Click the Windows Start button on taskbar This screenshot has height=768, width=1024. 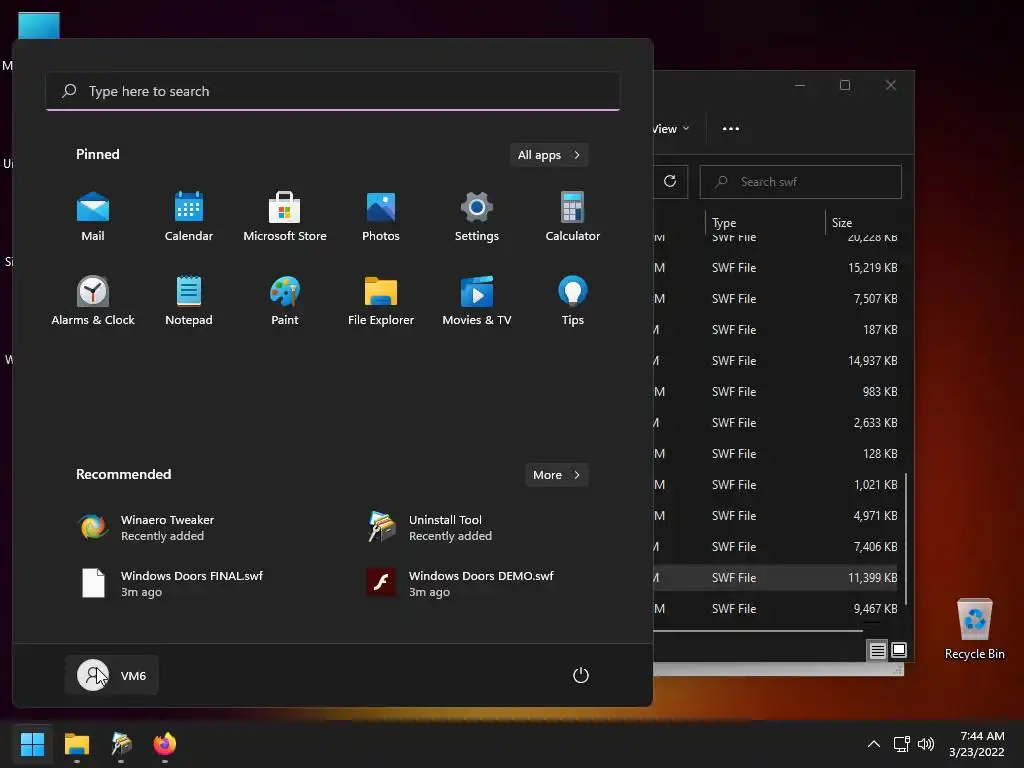point(32,744)
